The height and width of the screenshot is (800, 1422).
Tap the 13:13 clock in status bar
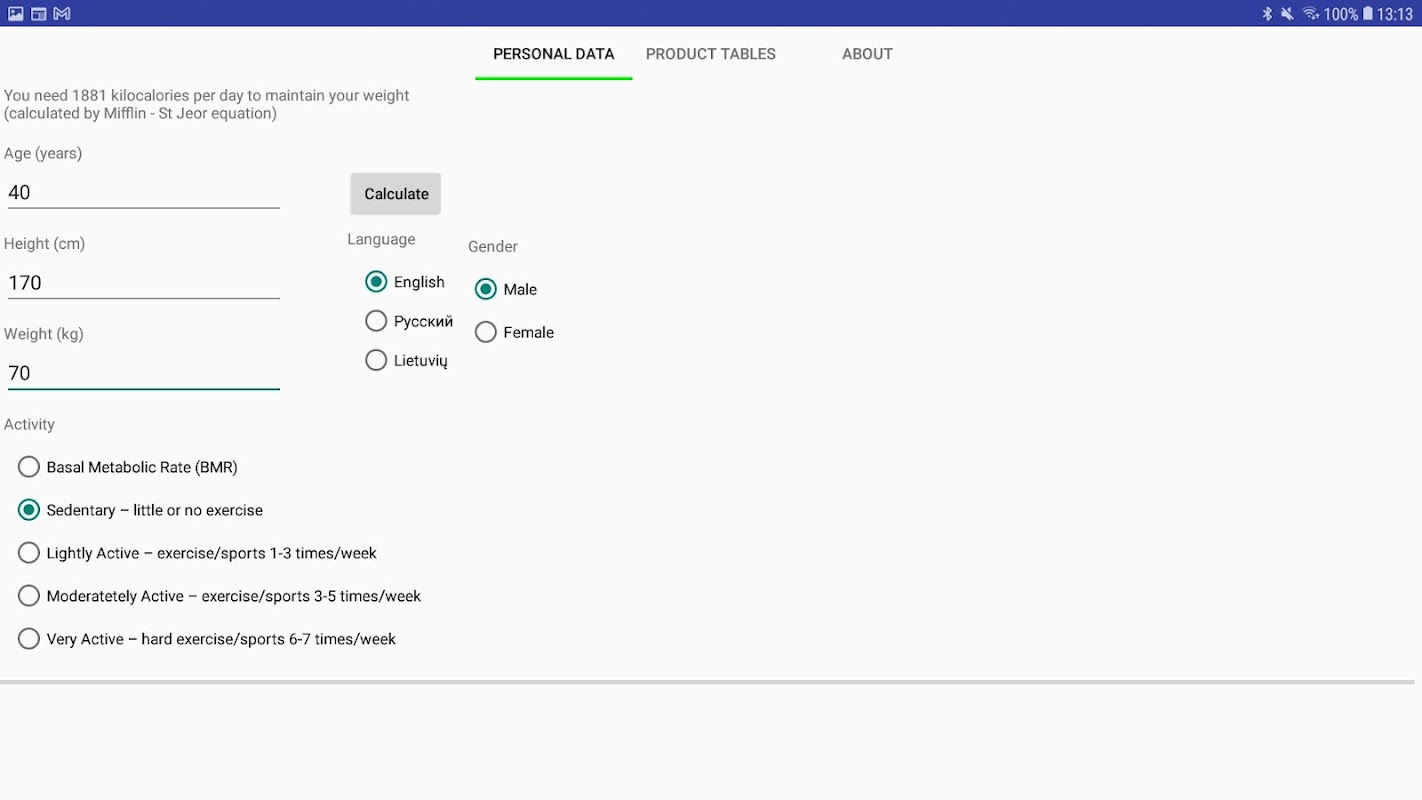coord(1395,14)
